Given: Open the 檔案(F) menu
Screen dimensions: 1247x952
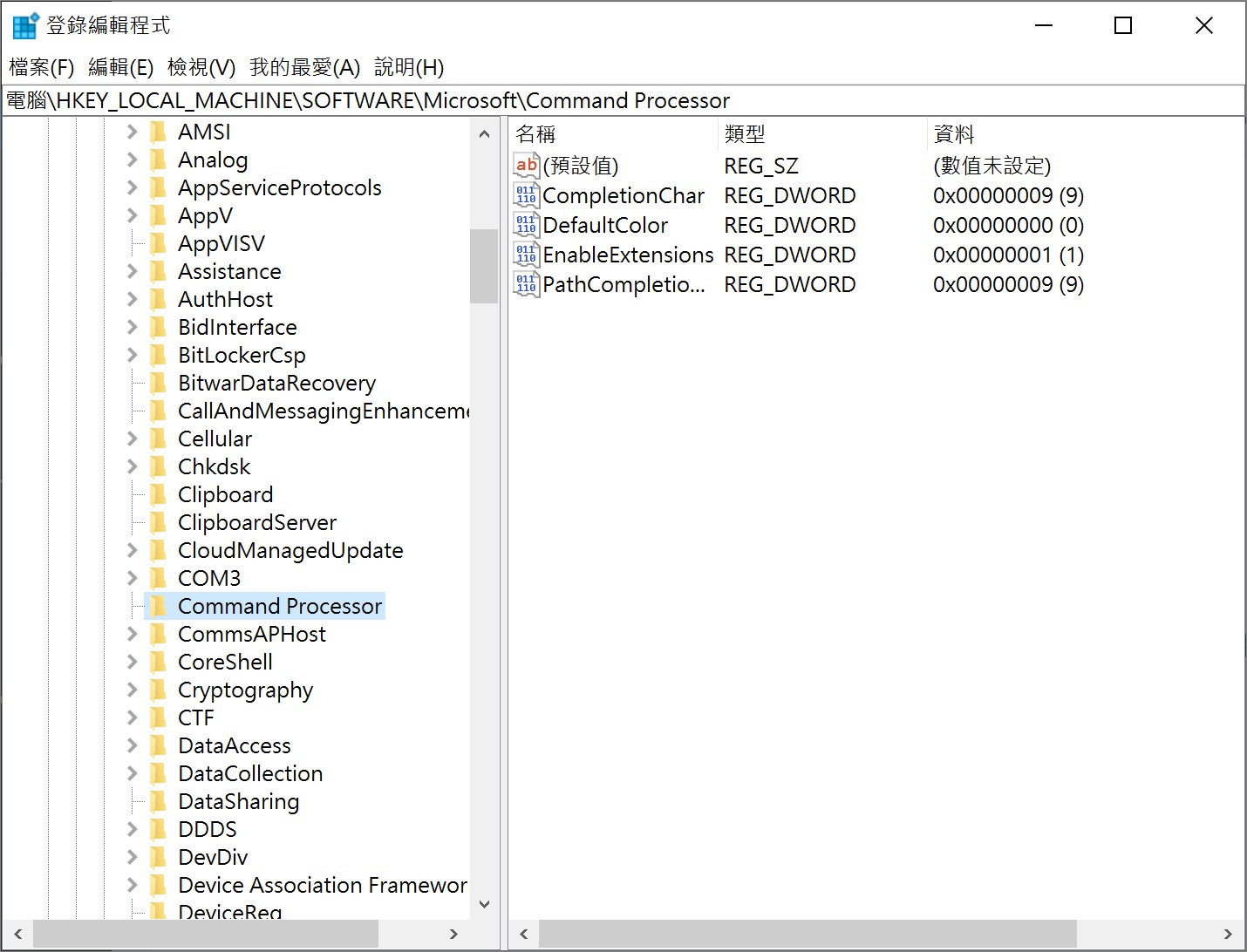Looking at the screenshot, I should tap(41, 67).
